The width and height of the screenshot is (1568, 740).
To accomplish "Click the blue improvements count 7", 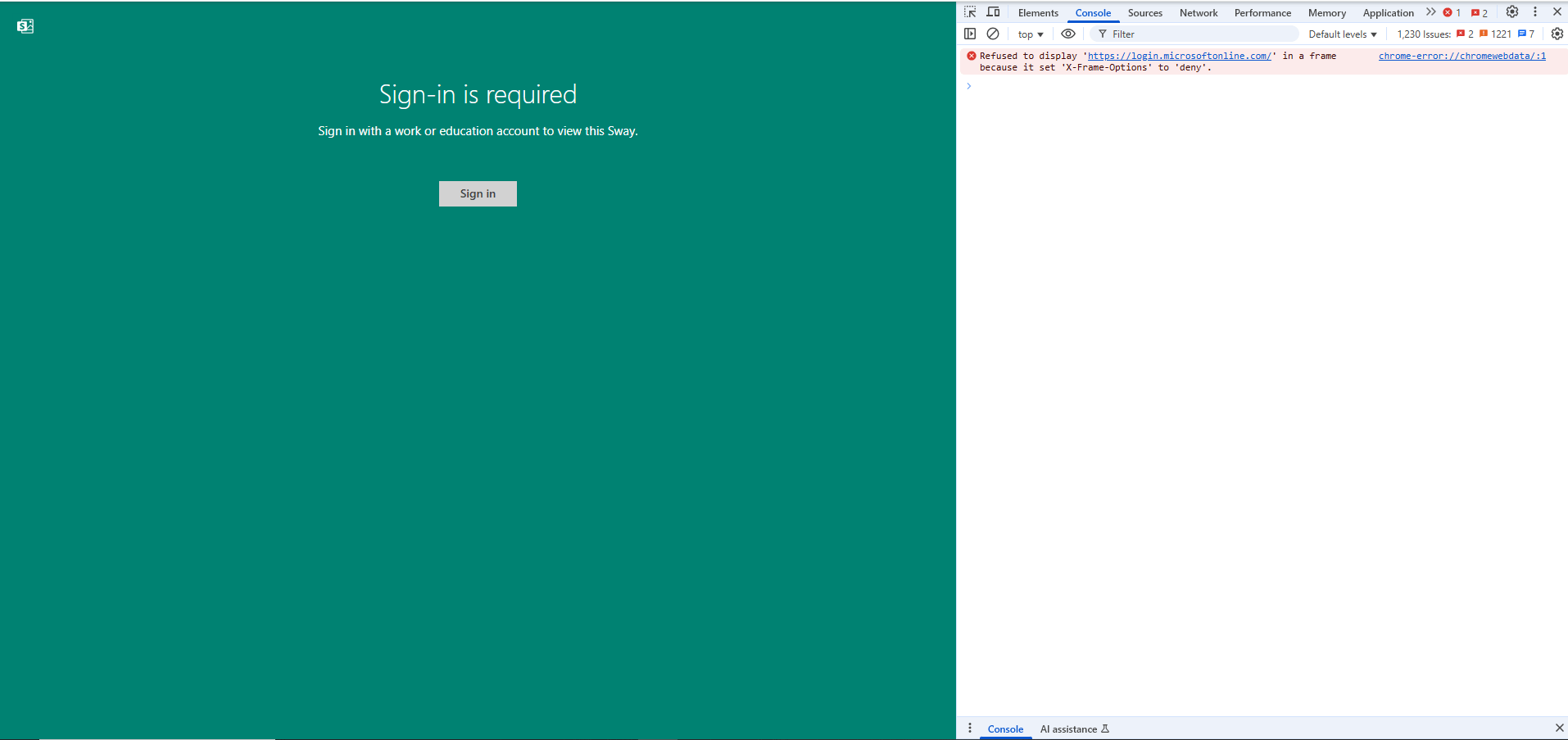I will 1526,34.
